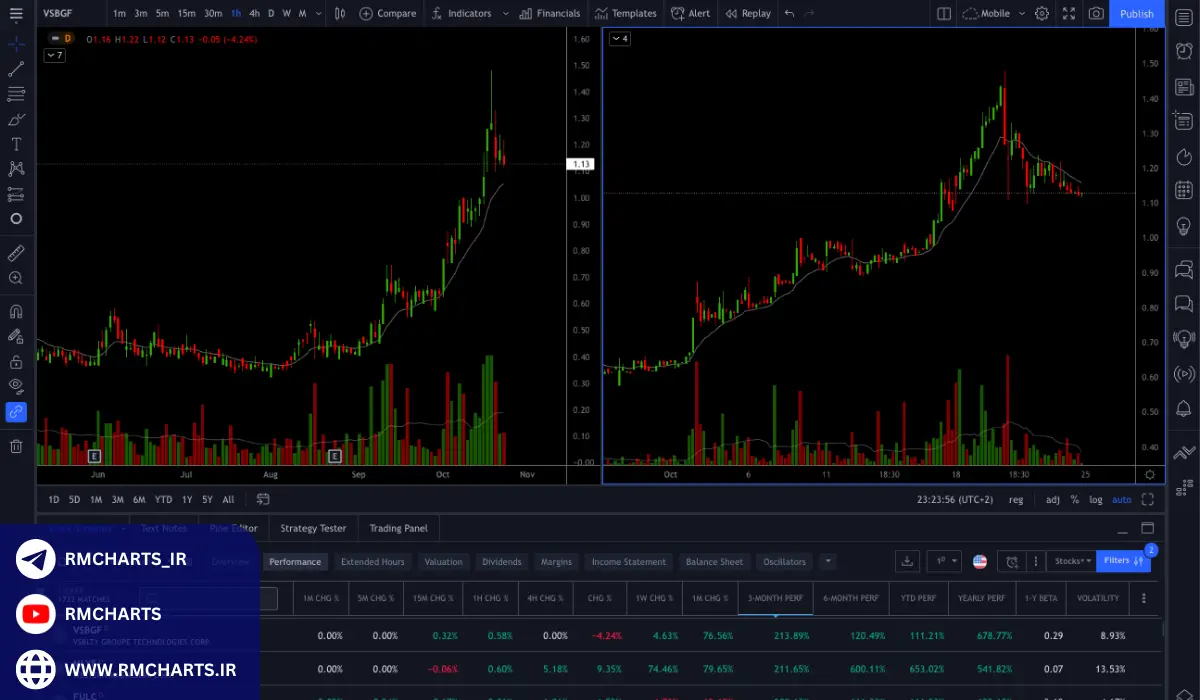Switch to Strategy Tester tab
This screenshot has height=700, width=1200.
coord(313,528)
